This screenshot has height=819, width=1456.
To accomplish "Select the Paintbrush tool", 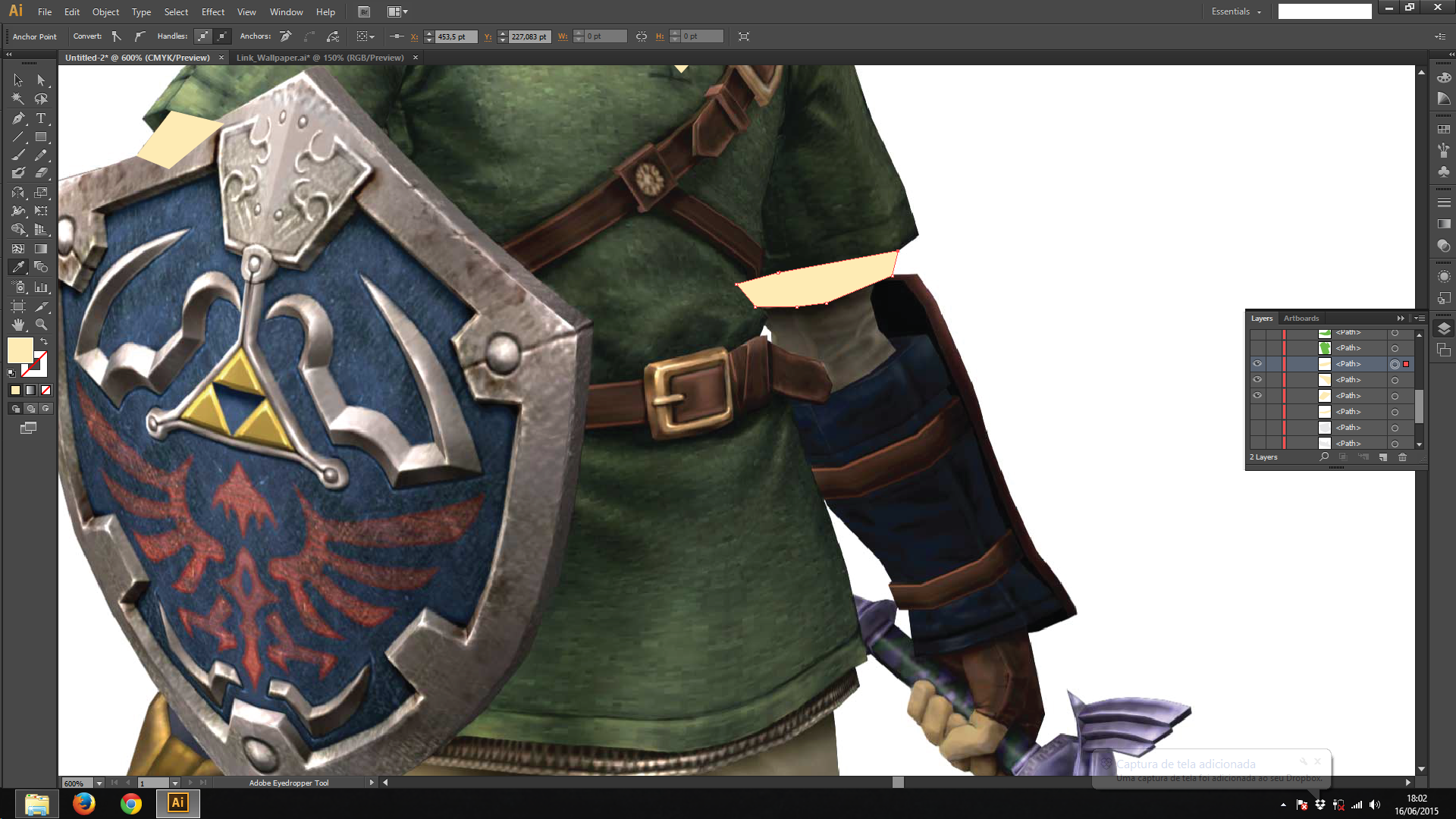I will point(18,155).
